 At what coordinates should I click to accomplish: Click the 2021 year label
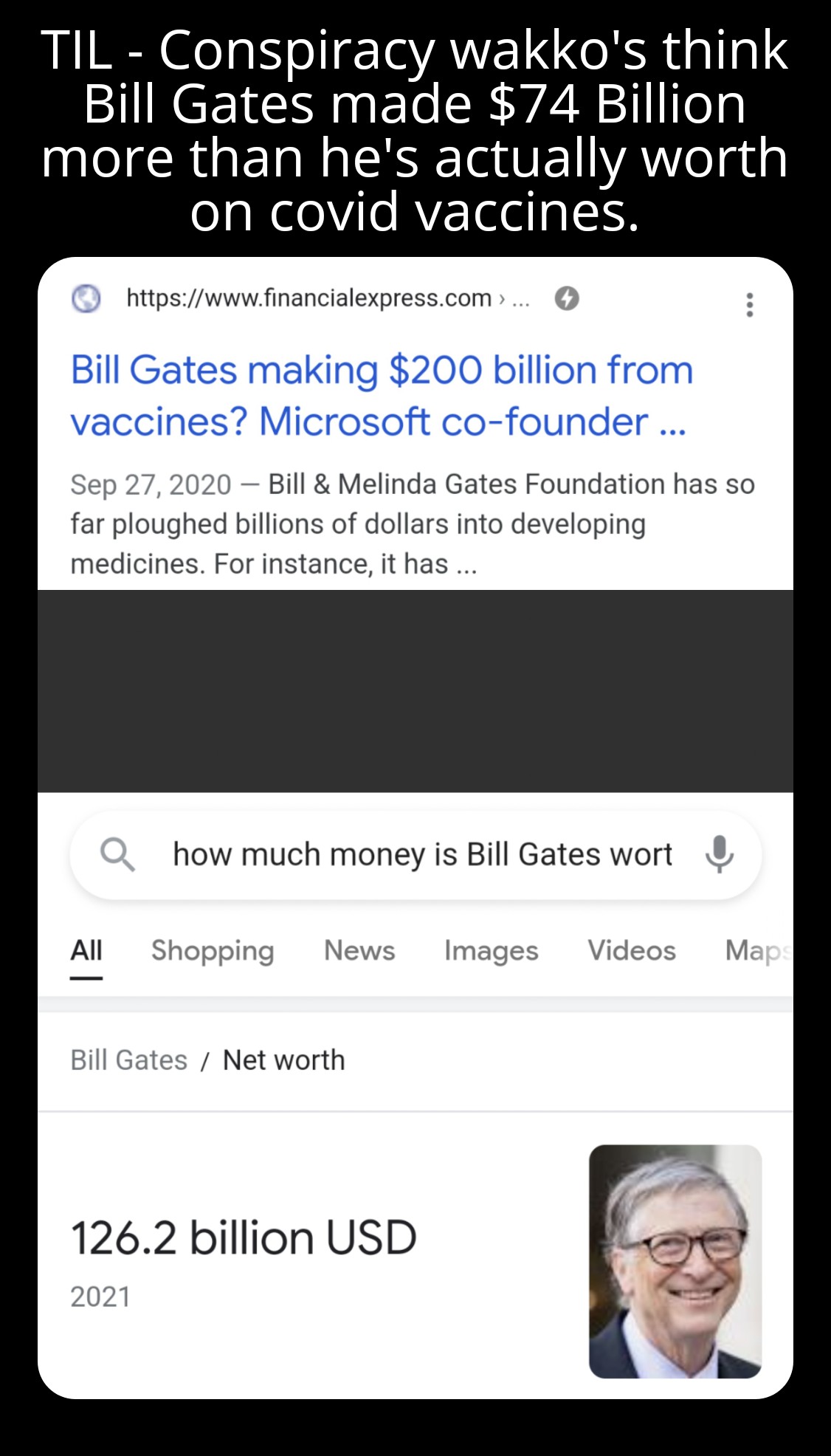100,1297
